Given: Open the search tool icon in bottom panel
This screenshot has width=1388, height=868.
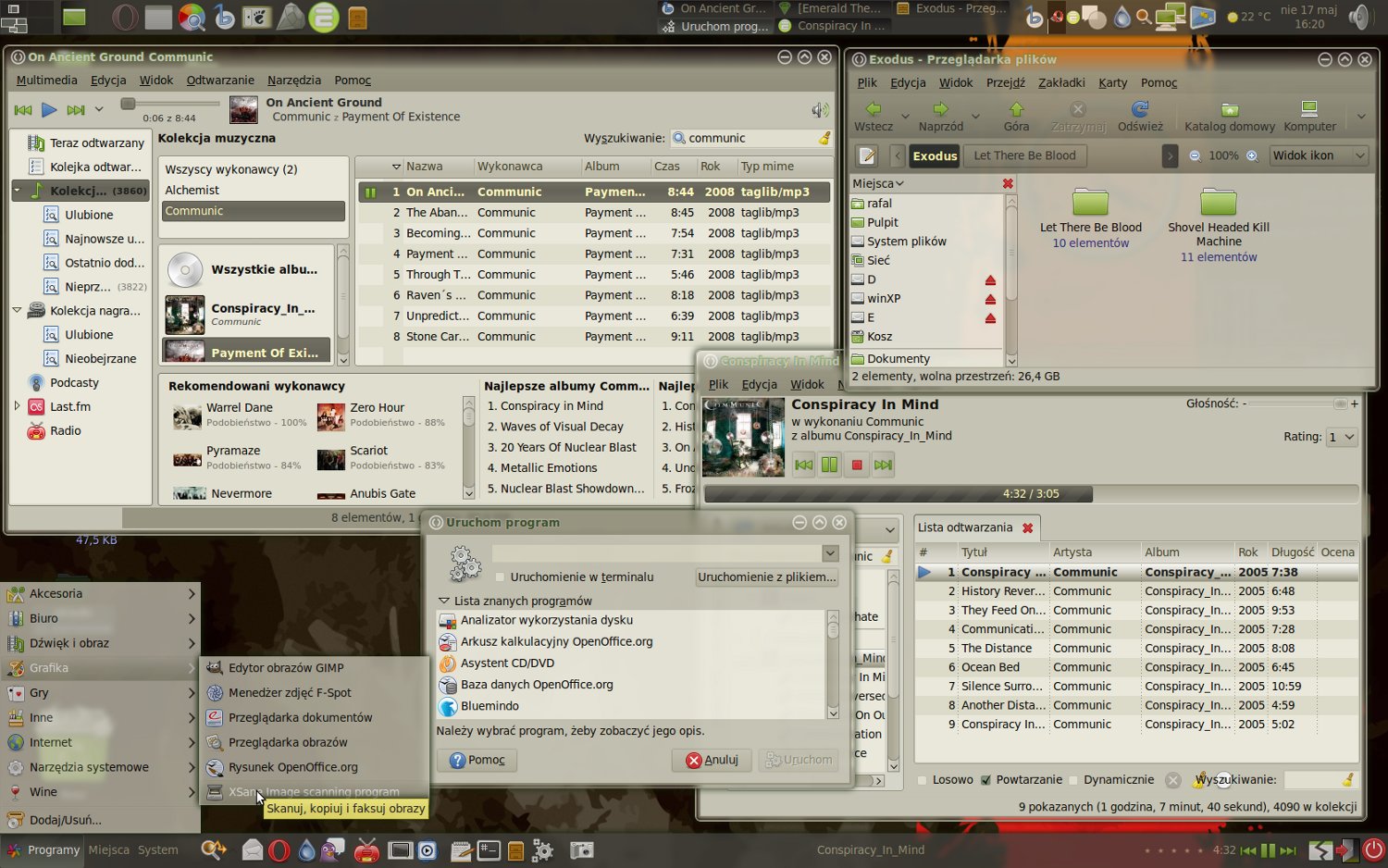Looking at the screenshot, I should click(x=214, y=849).
